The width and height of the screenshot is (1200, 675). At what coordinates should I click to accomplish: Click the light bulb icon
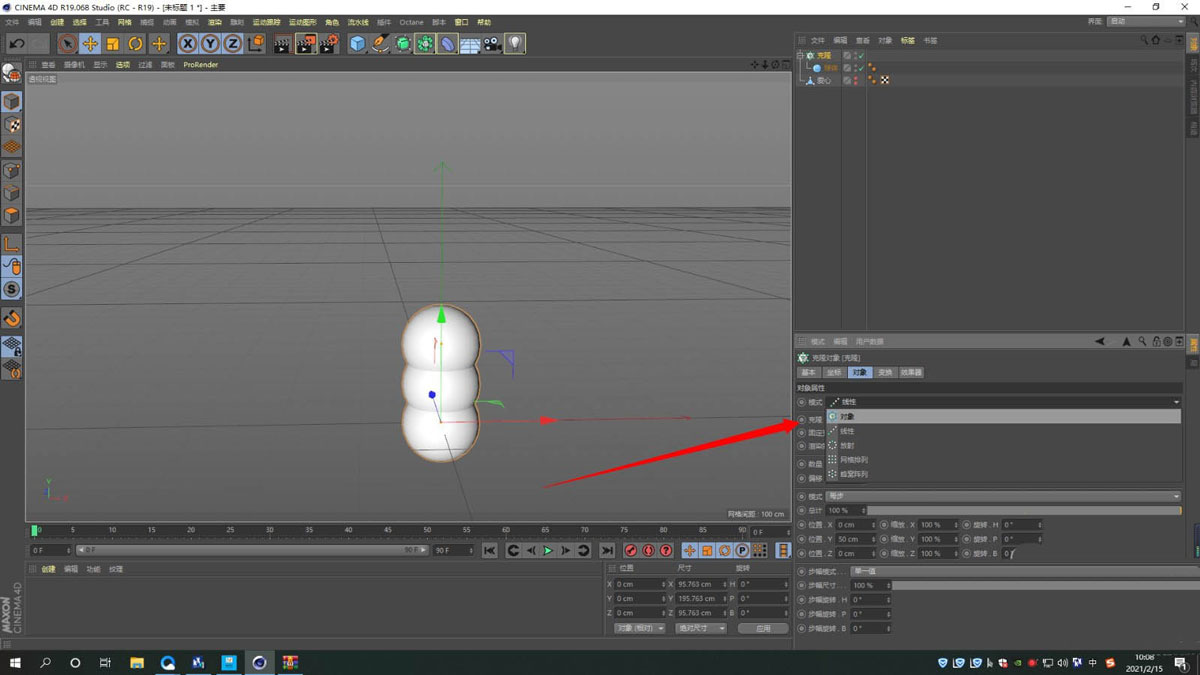pos(514,44)
